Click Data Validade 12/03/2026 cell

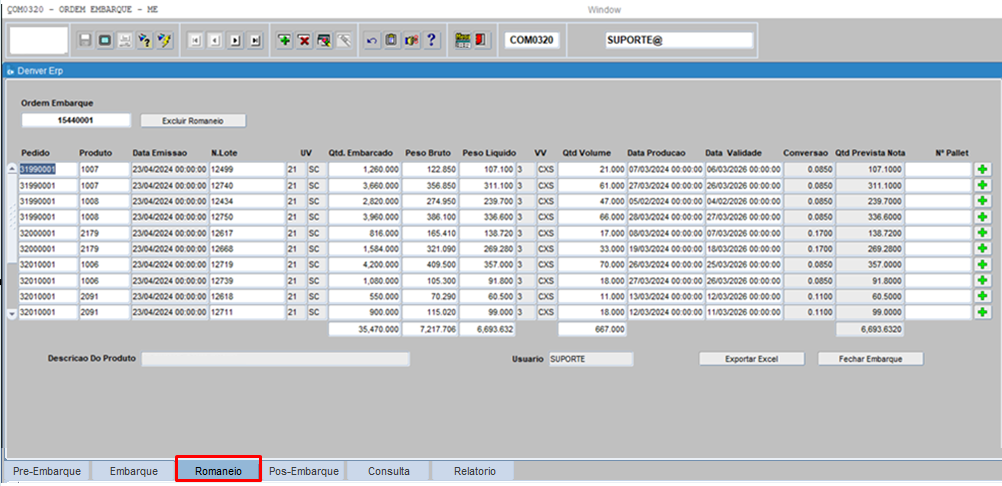click(x=743, y=297)
